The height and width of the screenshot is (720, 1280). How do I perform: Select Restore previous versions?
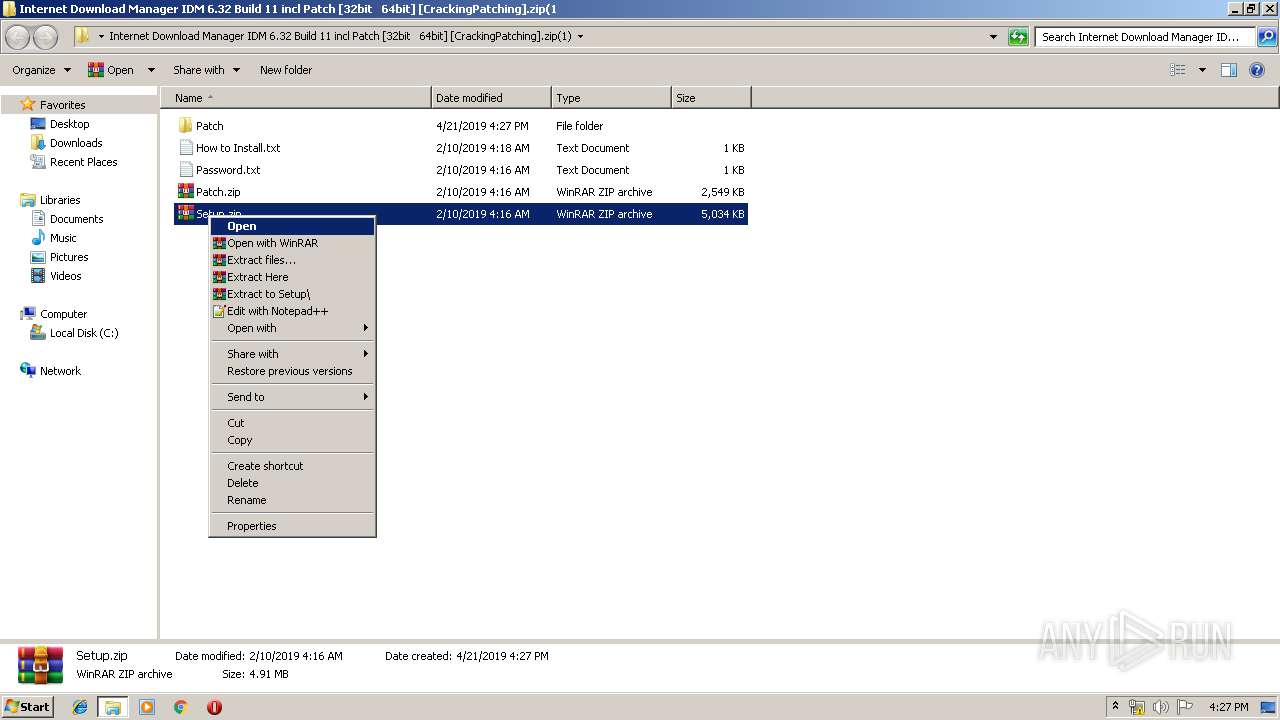coord(292,371)
